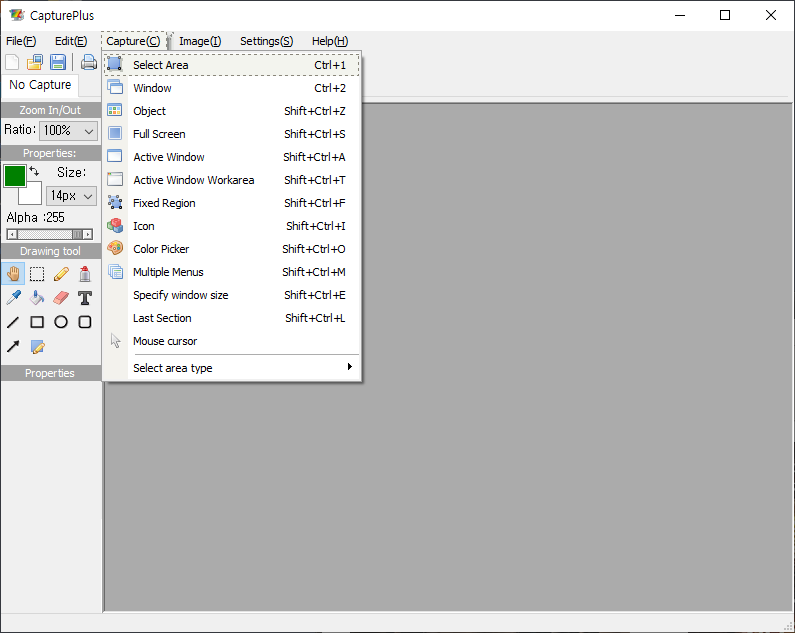The image size is (795, 633).
Task: Expand the Select area type submenu
Action: pyautogui.click(x=232, y=368)
